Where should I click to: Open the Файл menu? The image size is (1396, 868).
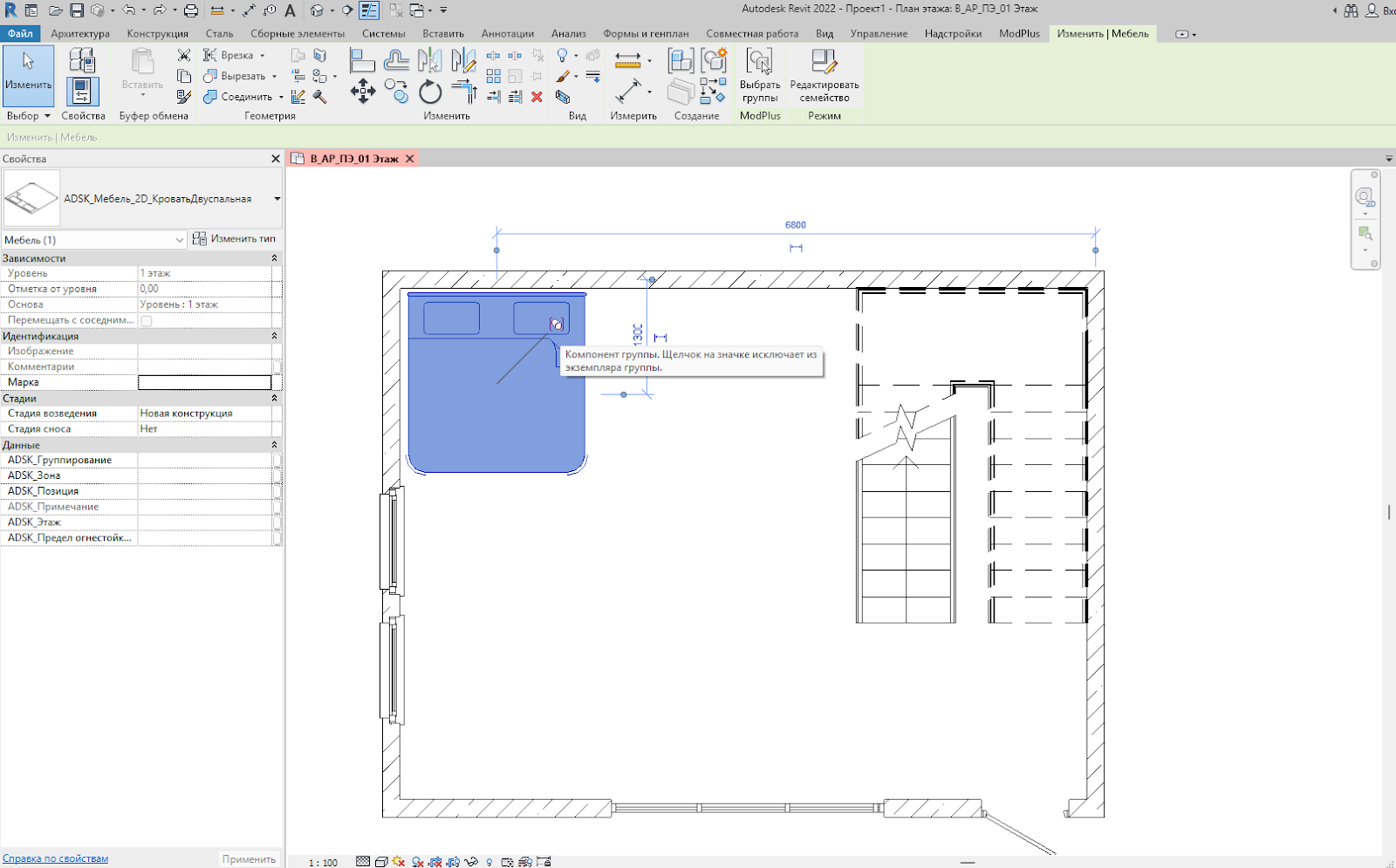(20, 34)
